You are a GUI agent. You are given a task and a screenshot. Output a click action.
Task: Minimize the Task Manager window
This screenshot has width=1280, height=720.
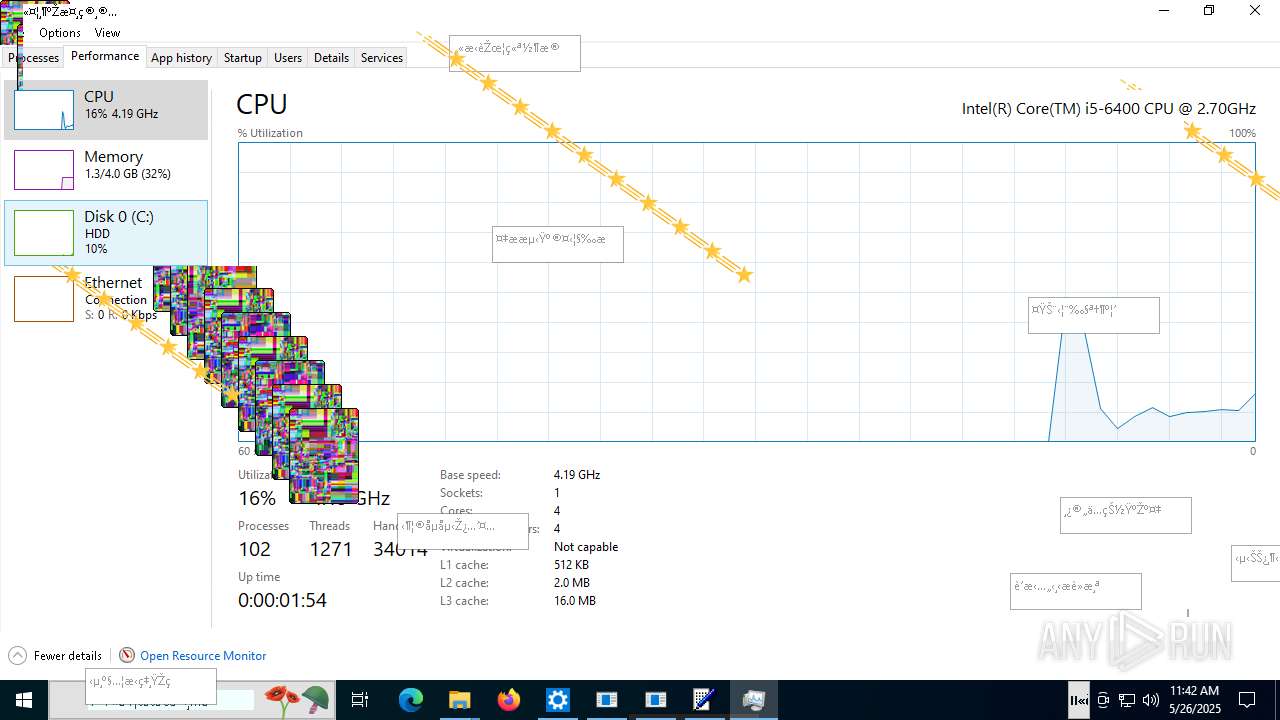pyautogui.click(x=1164, y=11)
